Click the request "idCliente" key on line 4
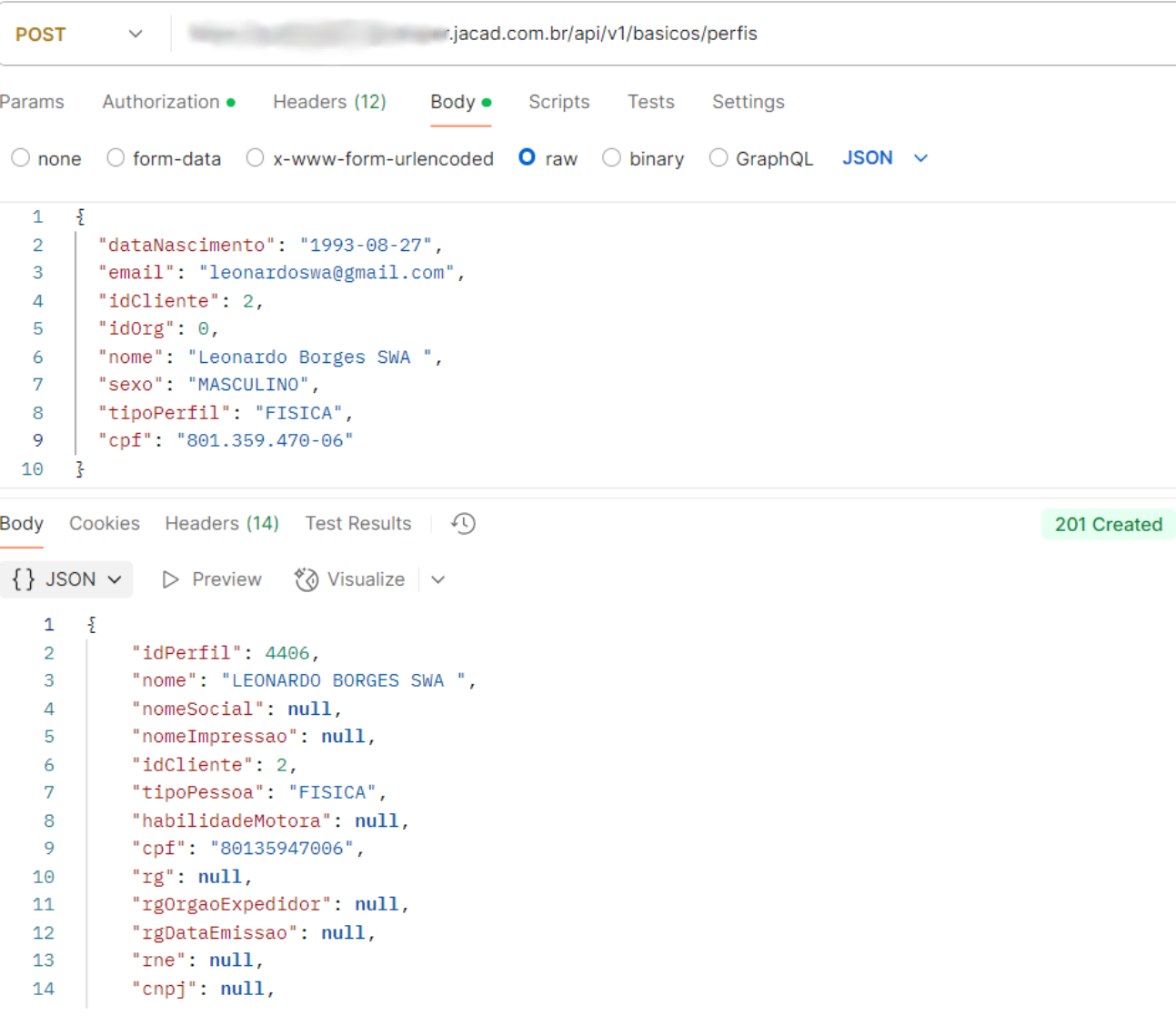Viewport: 1176px width, 1016px height. point(159,301)
